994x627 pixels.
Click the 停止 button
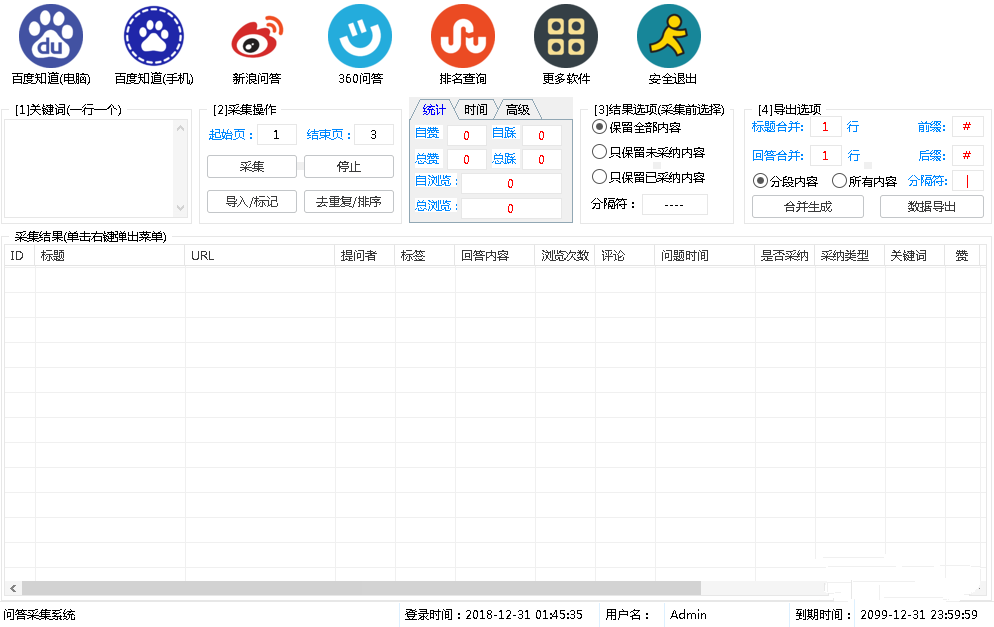point(349,167)
